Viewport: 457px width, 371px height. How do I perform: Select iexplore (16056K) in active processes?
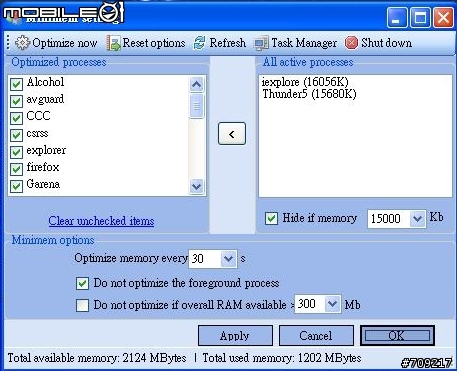(x=305, y=82)
